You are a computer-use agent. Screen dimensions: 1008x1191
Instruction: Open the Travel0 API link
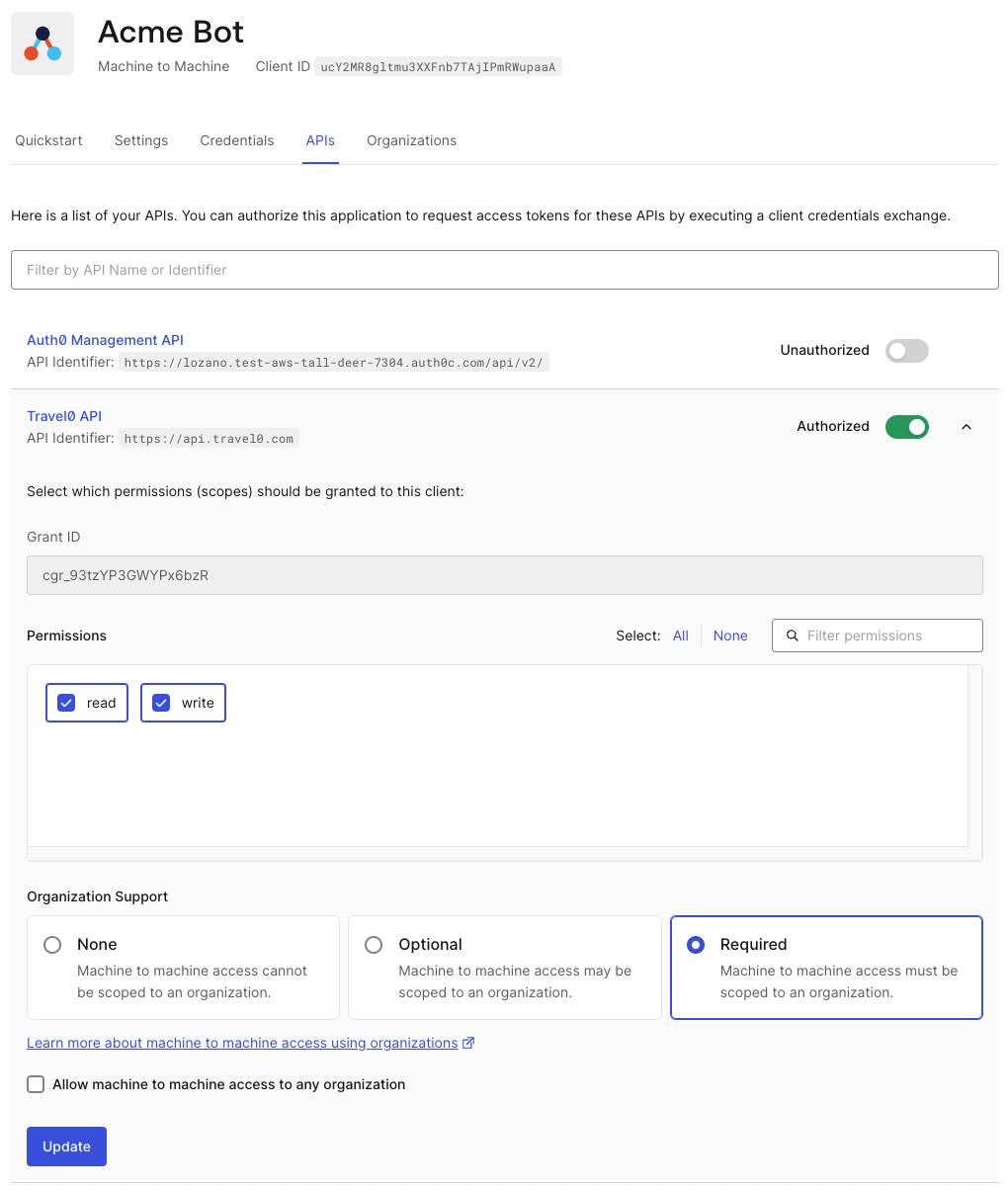pyautogui.click(x=64, y=416)
